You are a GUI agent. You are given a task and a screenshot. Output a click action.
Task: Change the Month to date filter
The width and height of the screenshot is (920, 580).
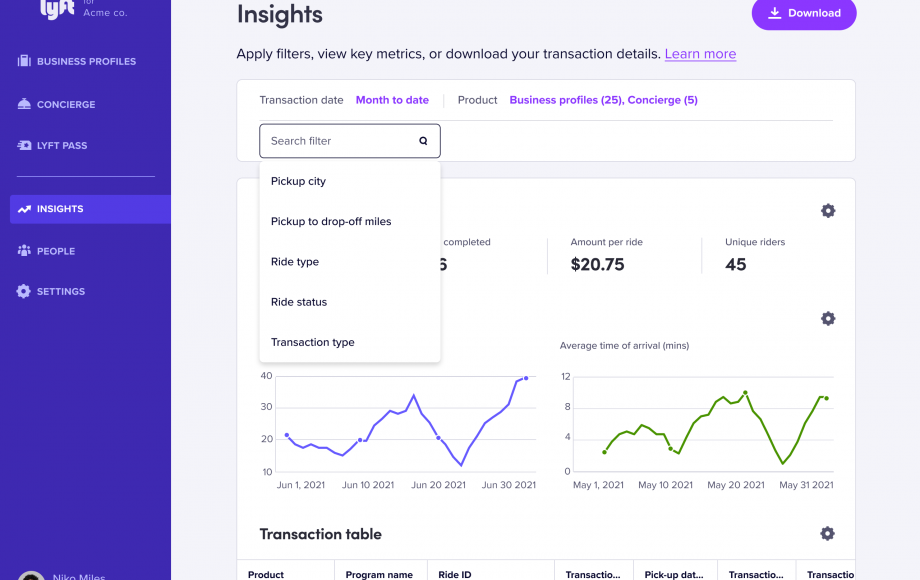point(392,100)
